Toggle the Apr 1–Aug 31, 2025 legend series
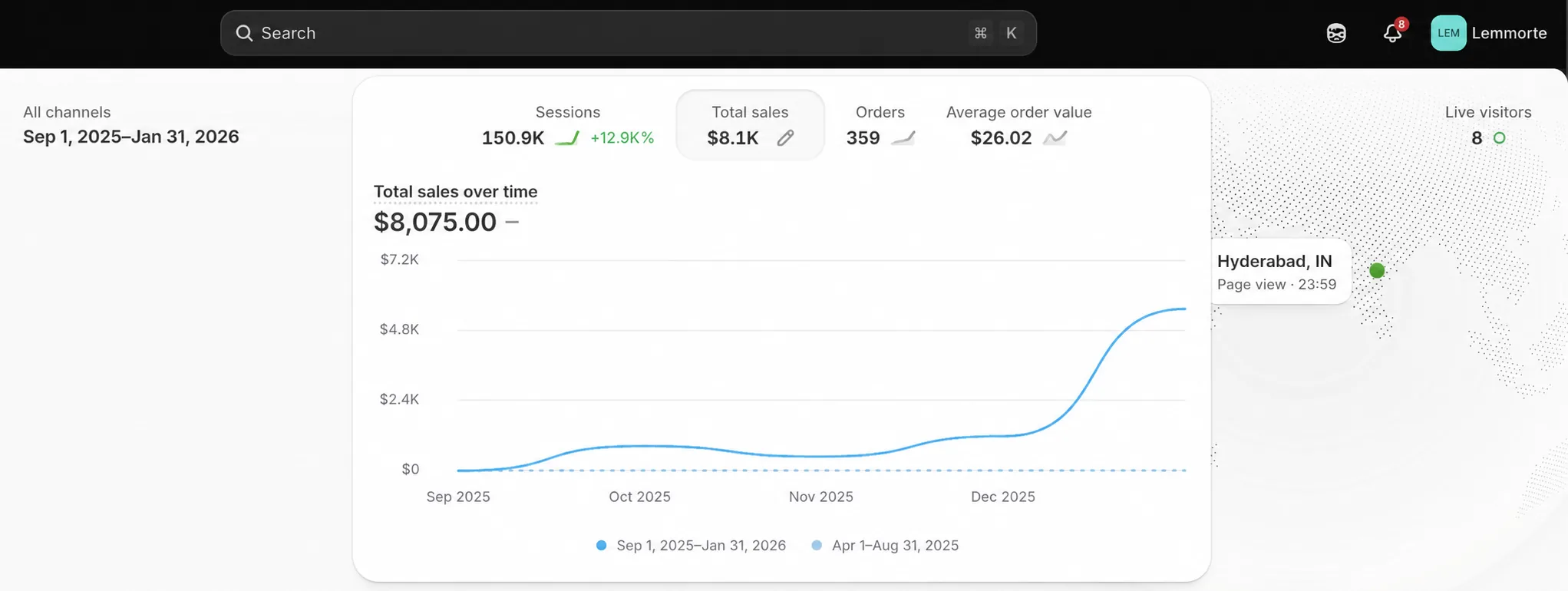This screenshot has height=591, width=1568. tap(885, 546)
